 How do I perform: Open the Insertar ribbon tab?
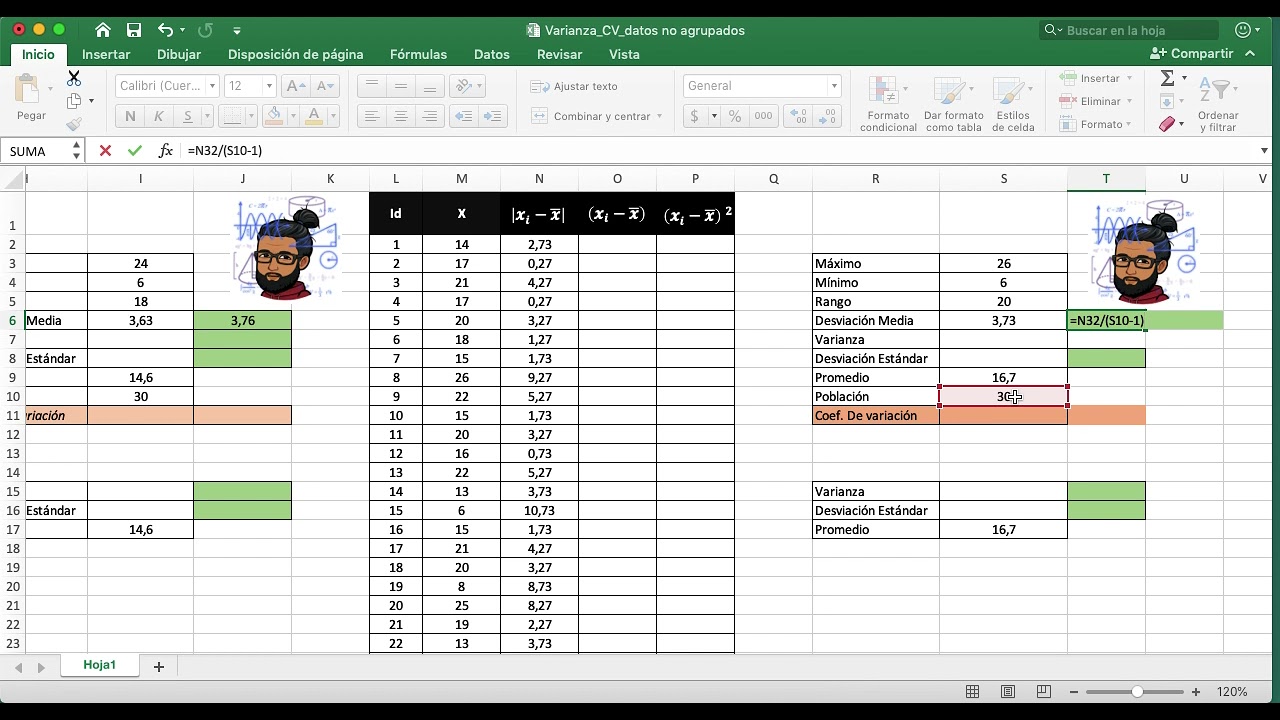tap(106, 55)
